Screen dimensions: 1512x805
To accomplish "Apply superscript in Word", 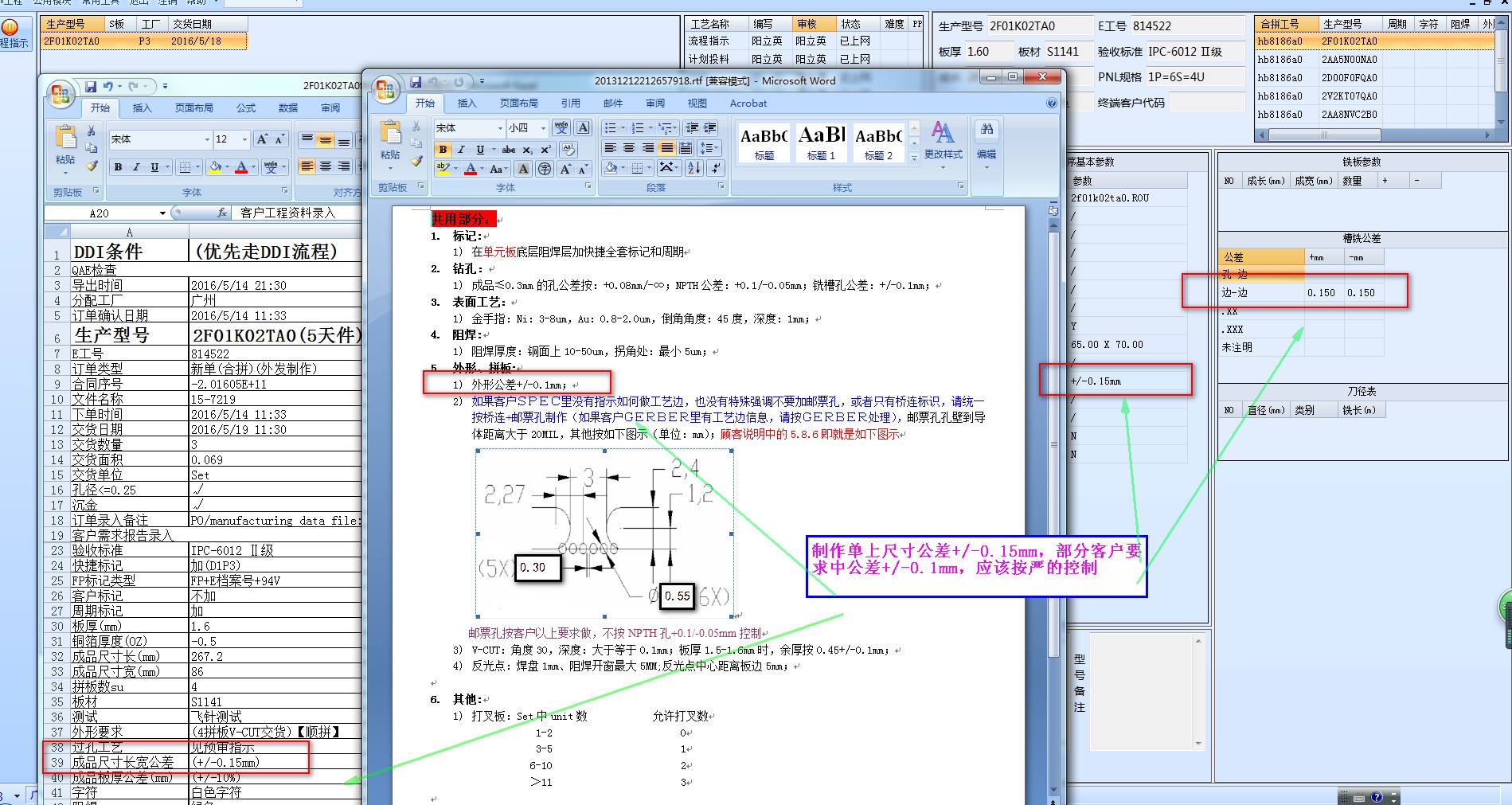I will [x=545, y=149].
